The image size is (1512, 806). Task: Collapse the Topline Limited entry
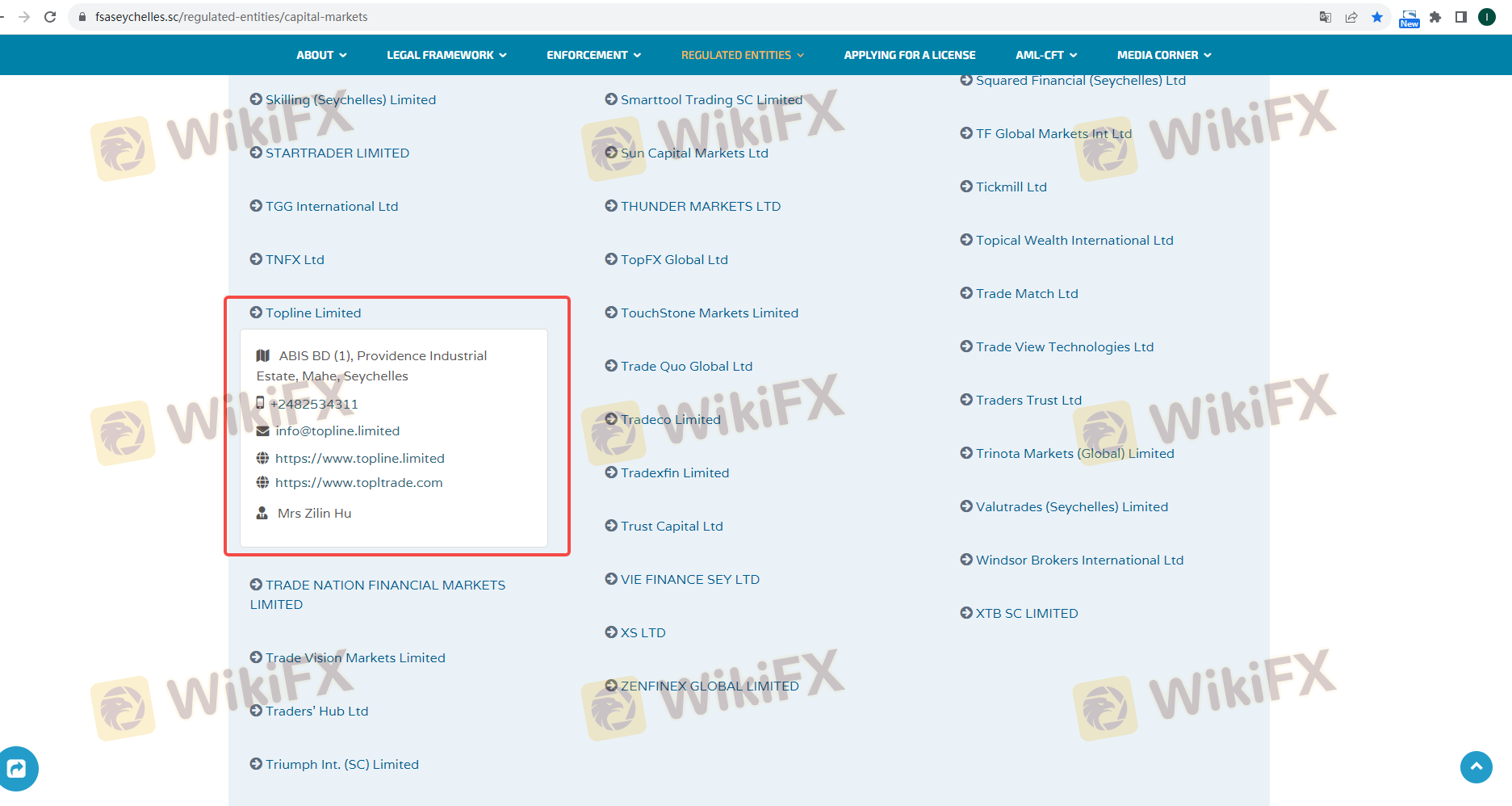coord(312,313)
